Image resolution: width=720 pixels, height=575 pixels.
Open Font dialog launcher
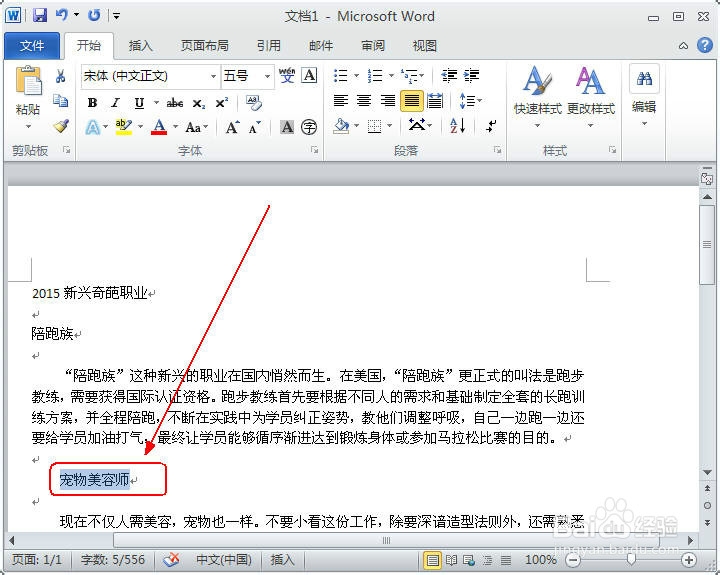[315, 150]
